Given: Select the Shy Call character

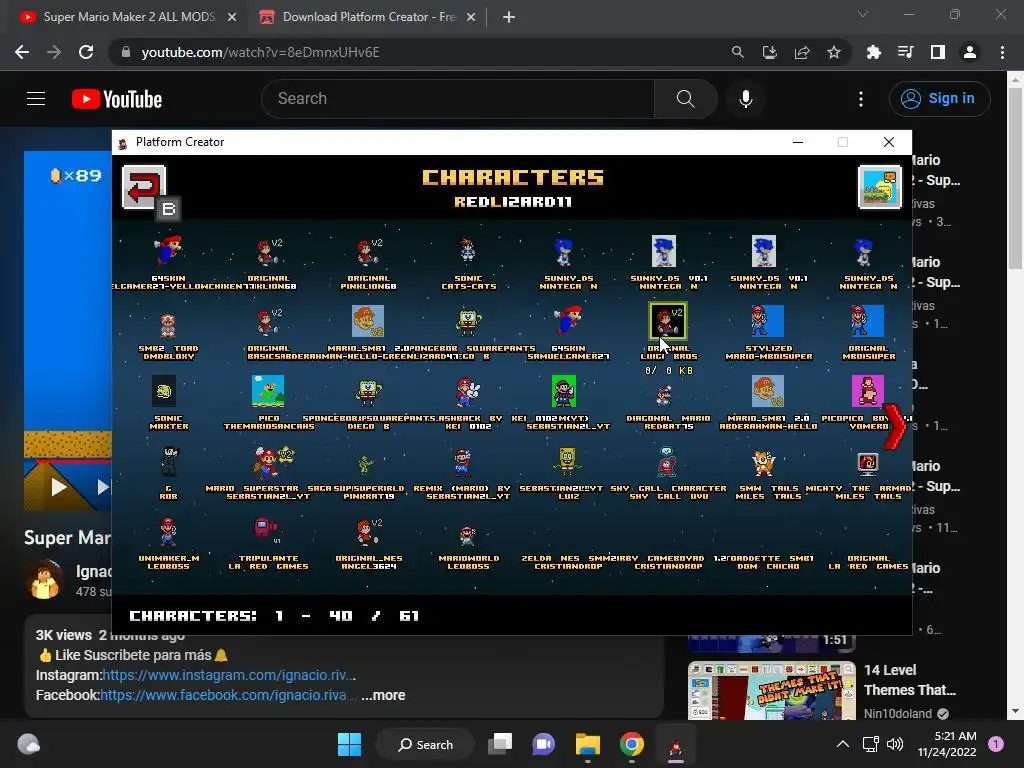Looking at the screenshot, I should point(667,462).
